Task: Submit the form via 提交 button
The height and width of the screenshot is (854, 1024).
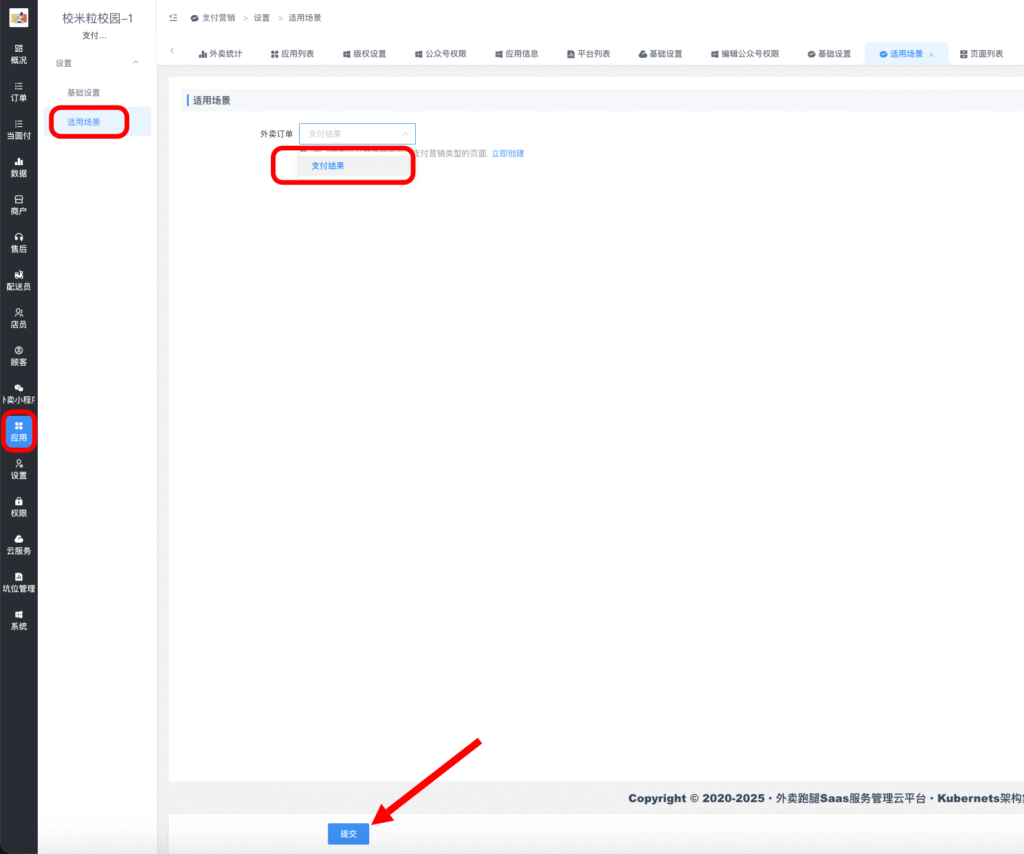Action: [347, 833]
